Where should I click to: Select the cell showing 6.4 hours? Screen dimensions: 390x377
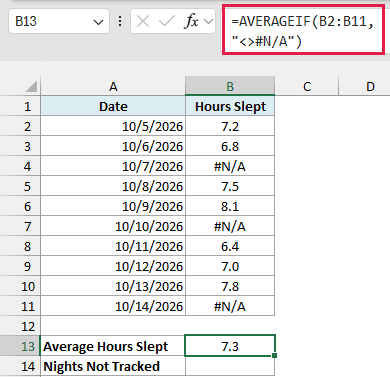[x=230, y=246]
